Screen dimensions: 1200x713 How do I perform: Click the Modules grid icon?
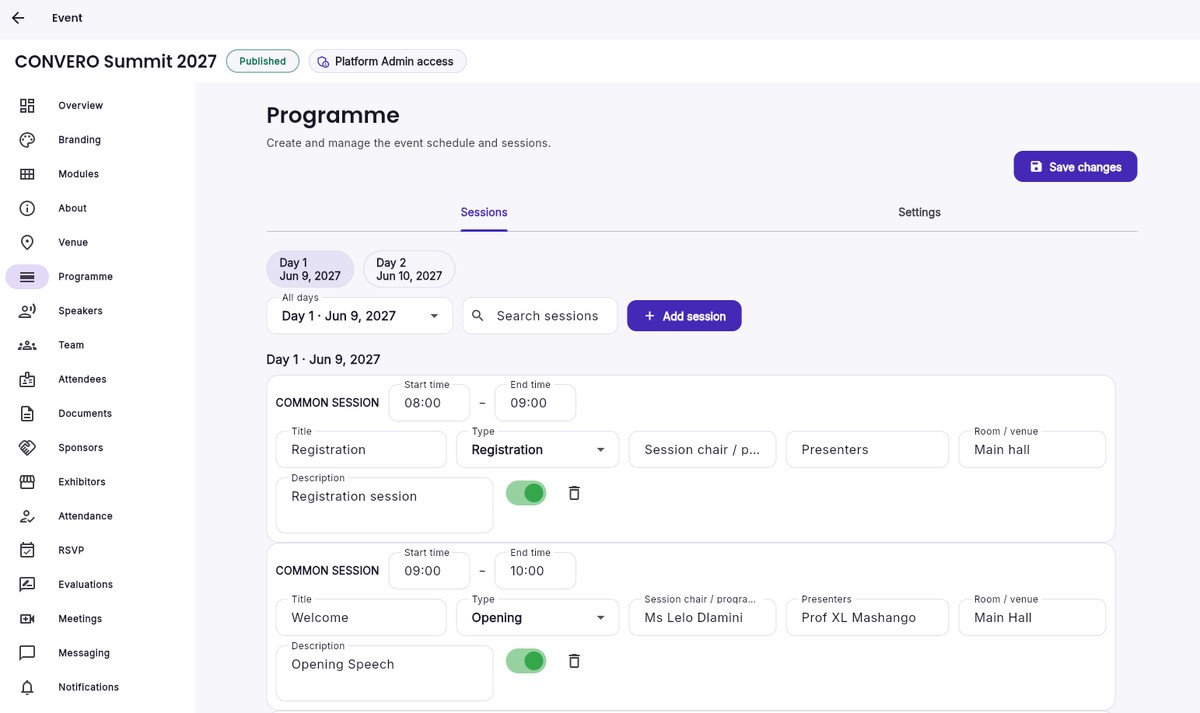27,174
